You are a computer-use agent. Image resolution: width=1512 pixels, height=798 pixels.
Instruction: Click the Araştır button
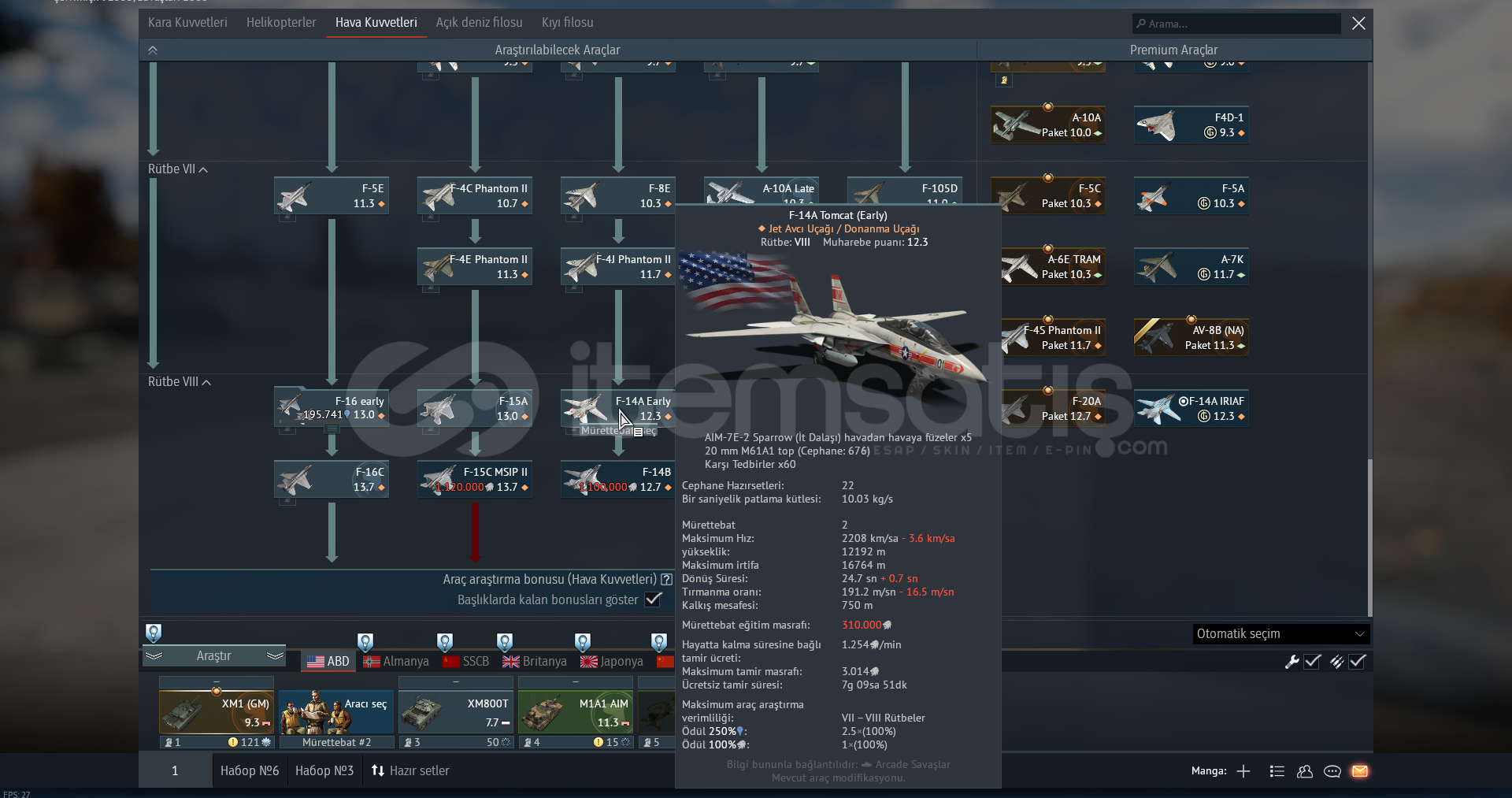tap(214, 655)
